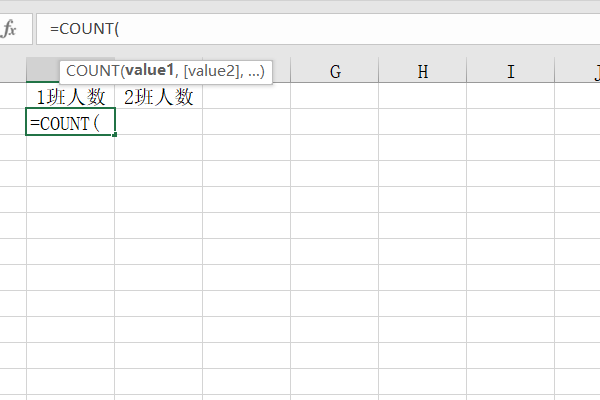Select column G header
Viewport: 600px width, 400px height.
(x=334, y=71)
